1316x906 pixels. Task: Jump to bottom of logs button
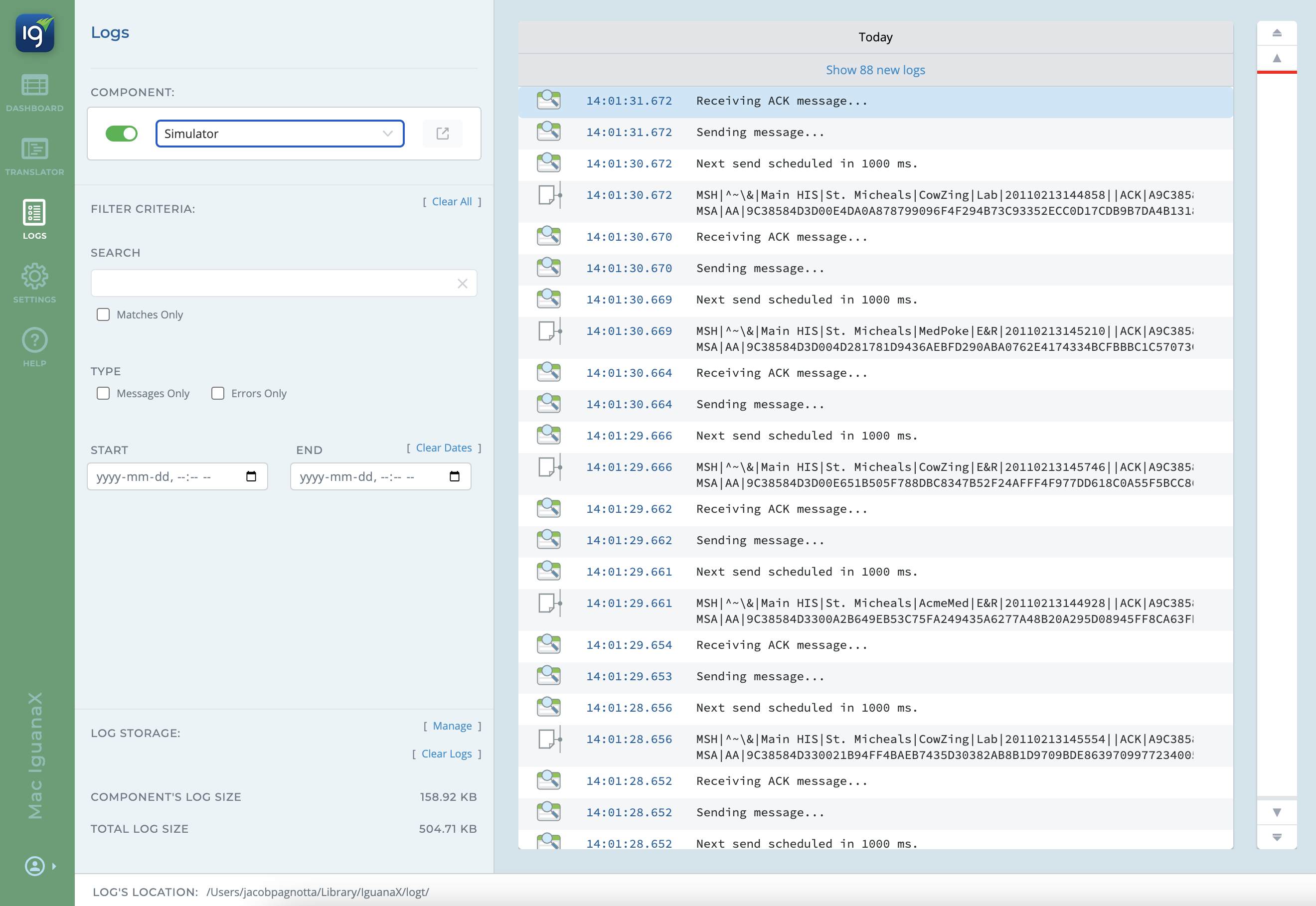point(1277,837)
